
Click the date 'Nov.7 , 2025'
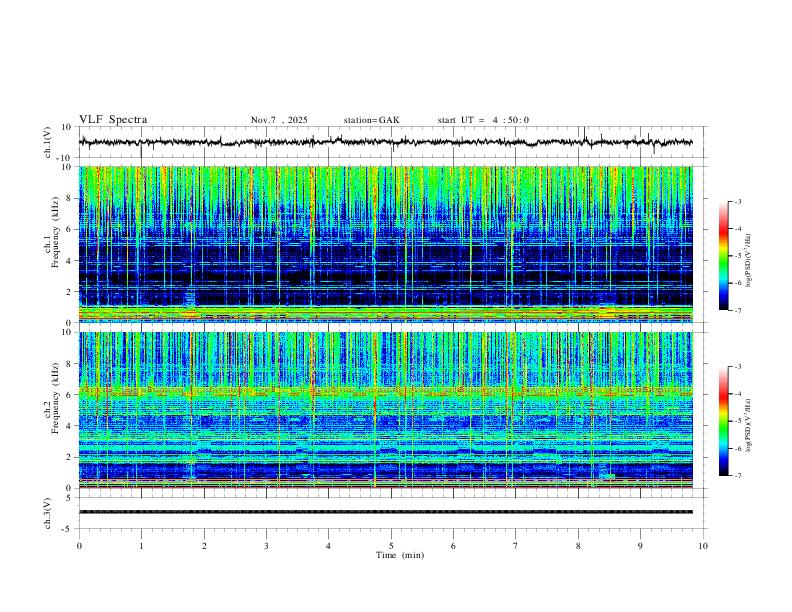click(279, 120)
